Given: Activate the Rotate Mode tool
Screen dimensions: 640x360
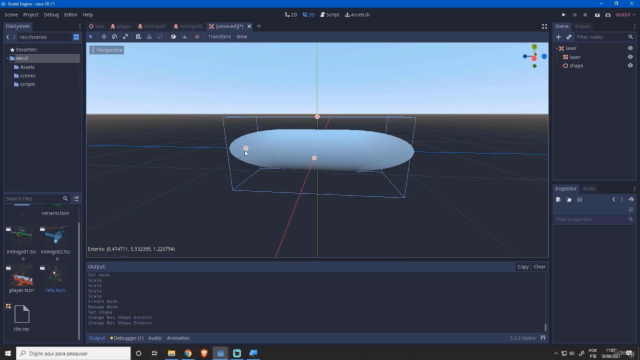Looking at the screenshot, I should (x=115, y=37).
